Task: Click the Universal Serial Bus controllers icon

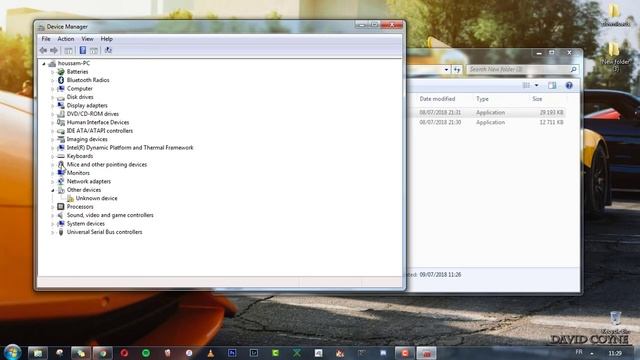Action: coord(61,232)
